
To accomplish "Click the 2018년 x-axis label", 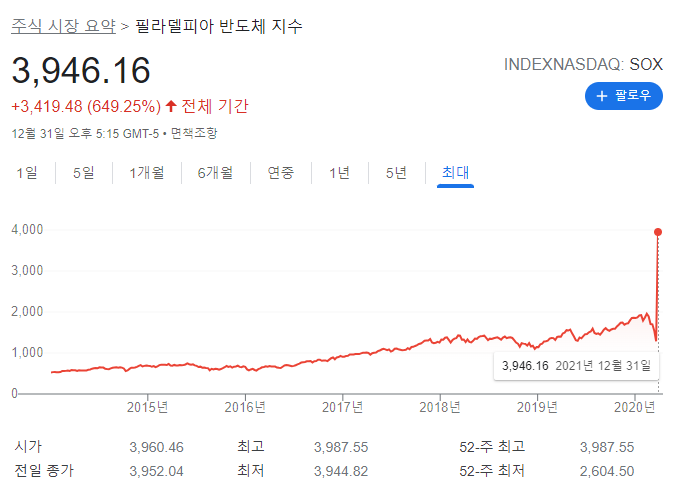I will pyautogui.click(x=440, y=407).
